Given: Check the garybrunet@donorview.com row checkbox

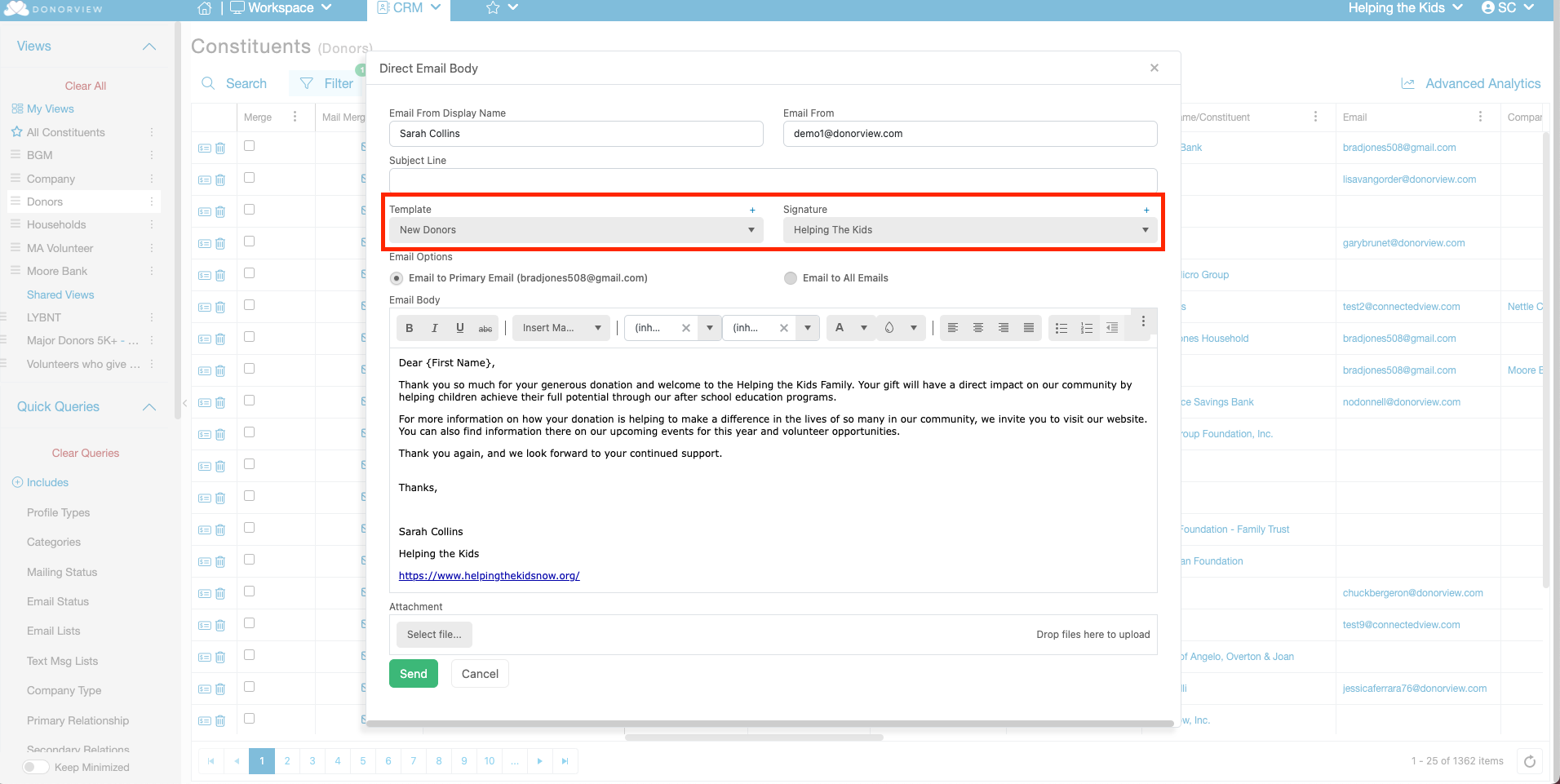Looking at the screenshot, I should tap(250, 241).
